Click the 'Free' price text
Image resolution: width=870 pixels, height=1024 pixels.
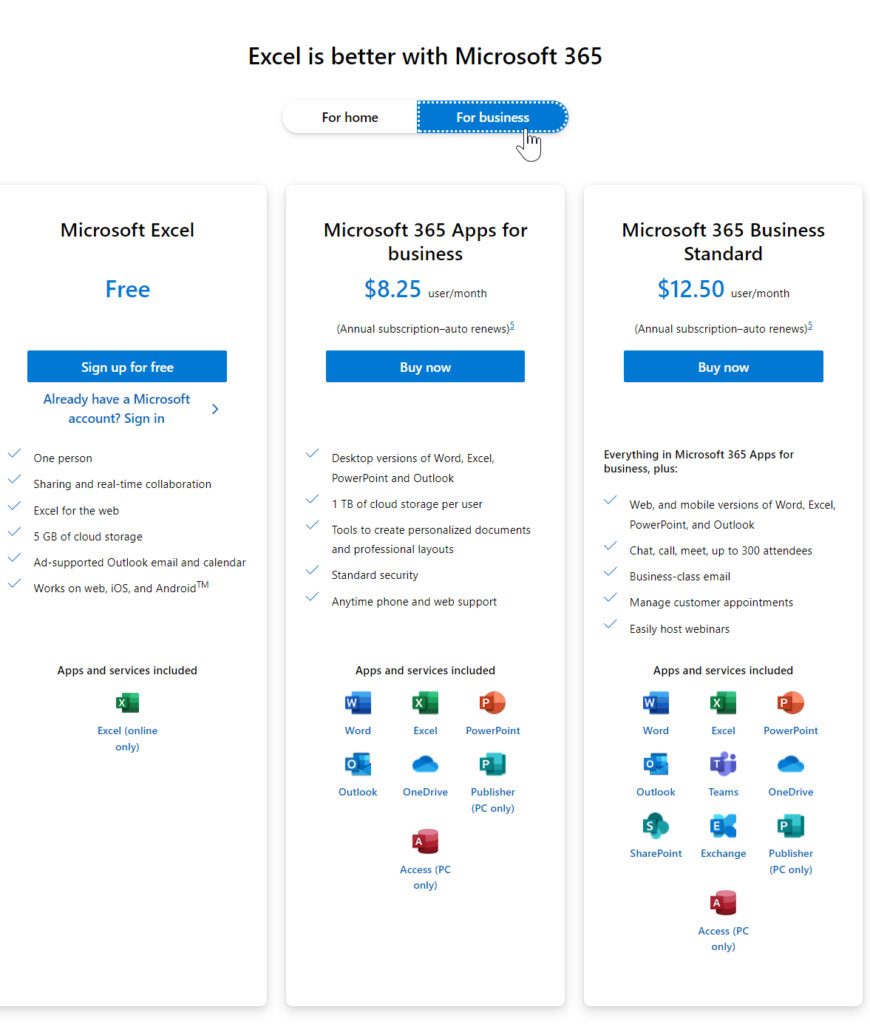point(127,289)
